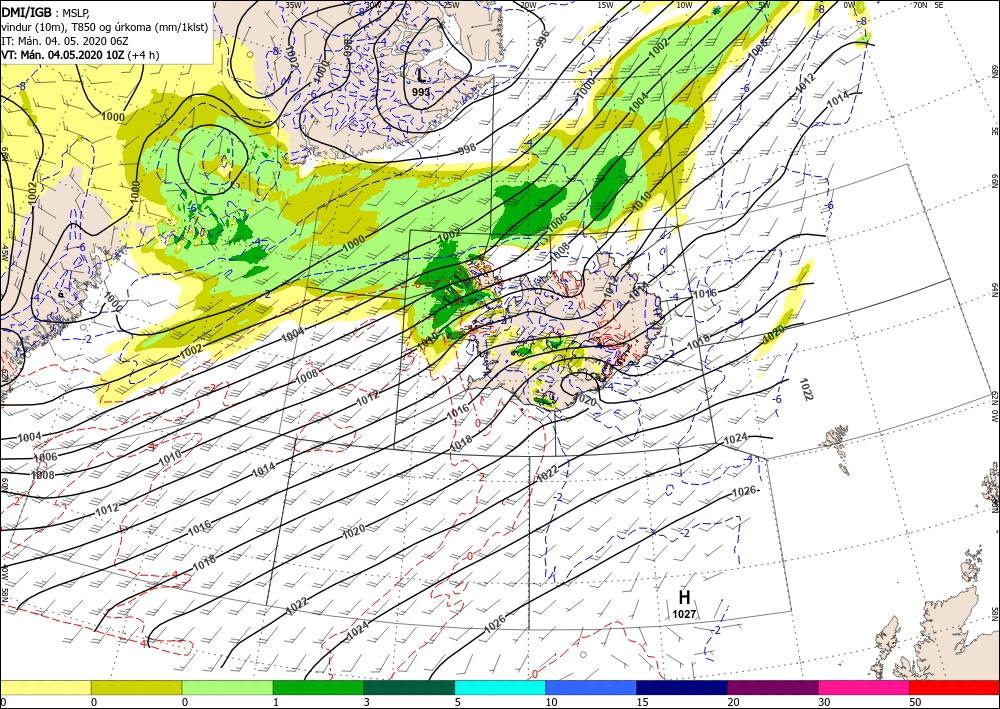Screen dimensions: 1000x709
Task: Click the olive-yellow legend swatch
Action: 136,687
